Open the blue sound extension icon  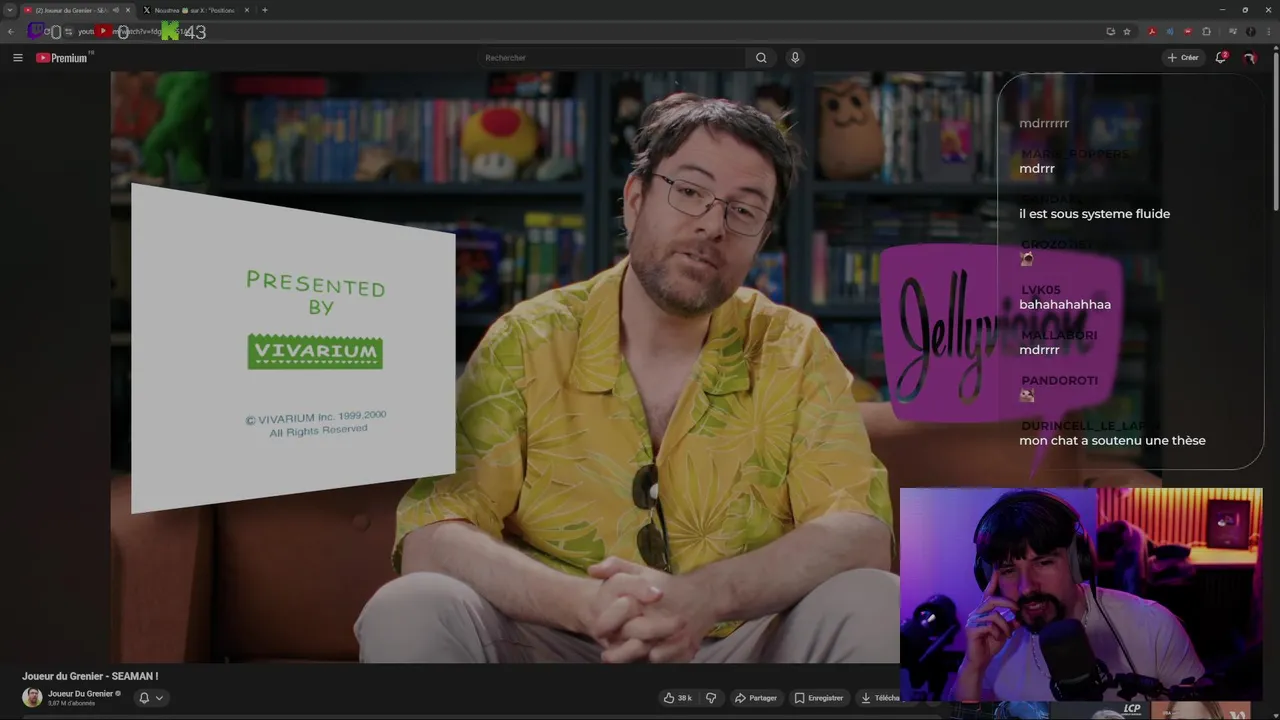[x=1170, y=32]
